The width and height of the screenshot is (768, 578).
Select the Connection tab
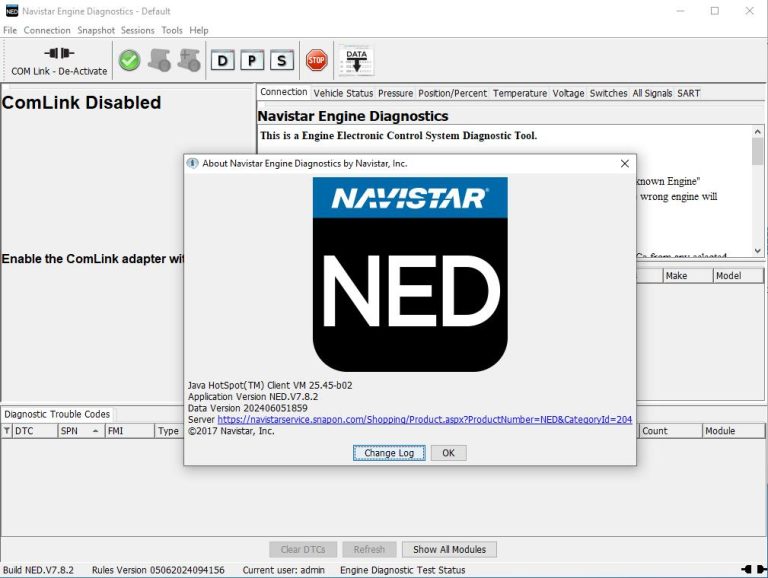coord(284,92)
